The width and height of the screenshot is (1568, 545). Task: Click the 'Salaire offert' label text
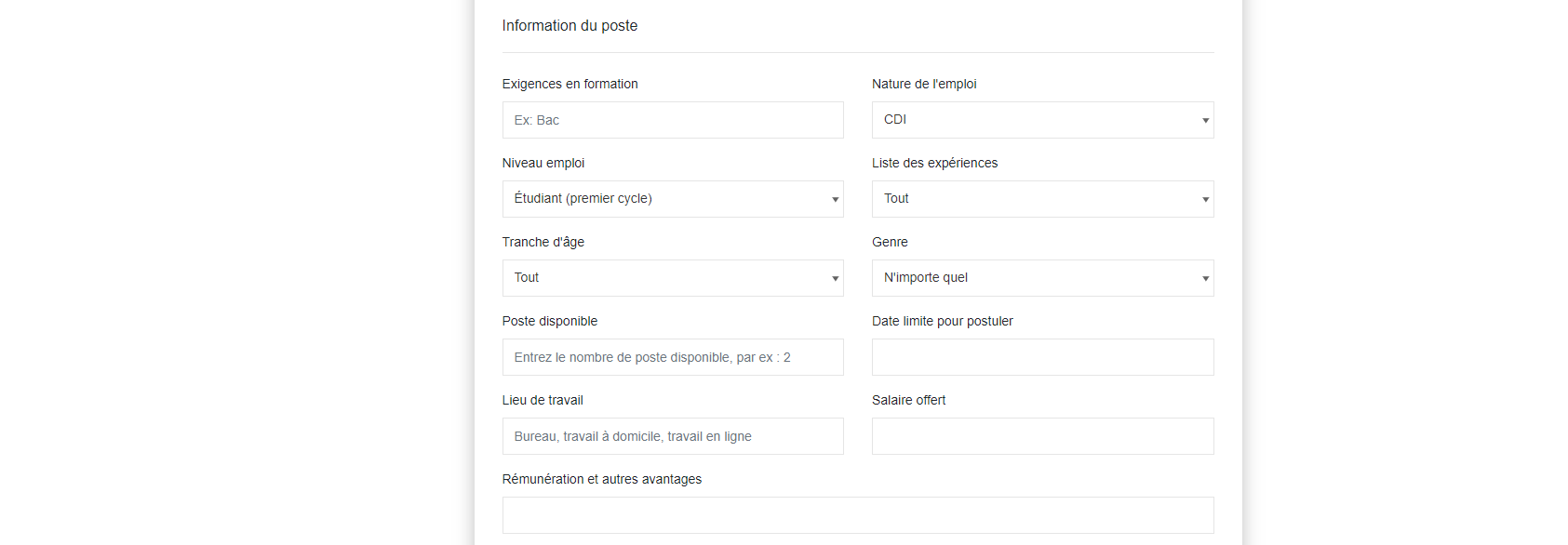(x=908, y=400)
